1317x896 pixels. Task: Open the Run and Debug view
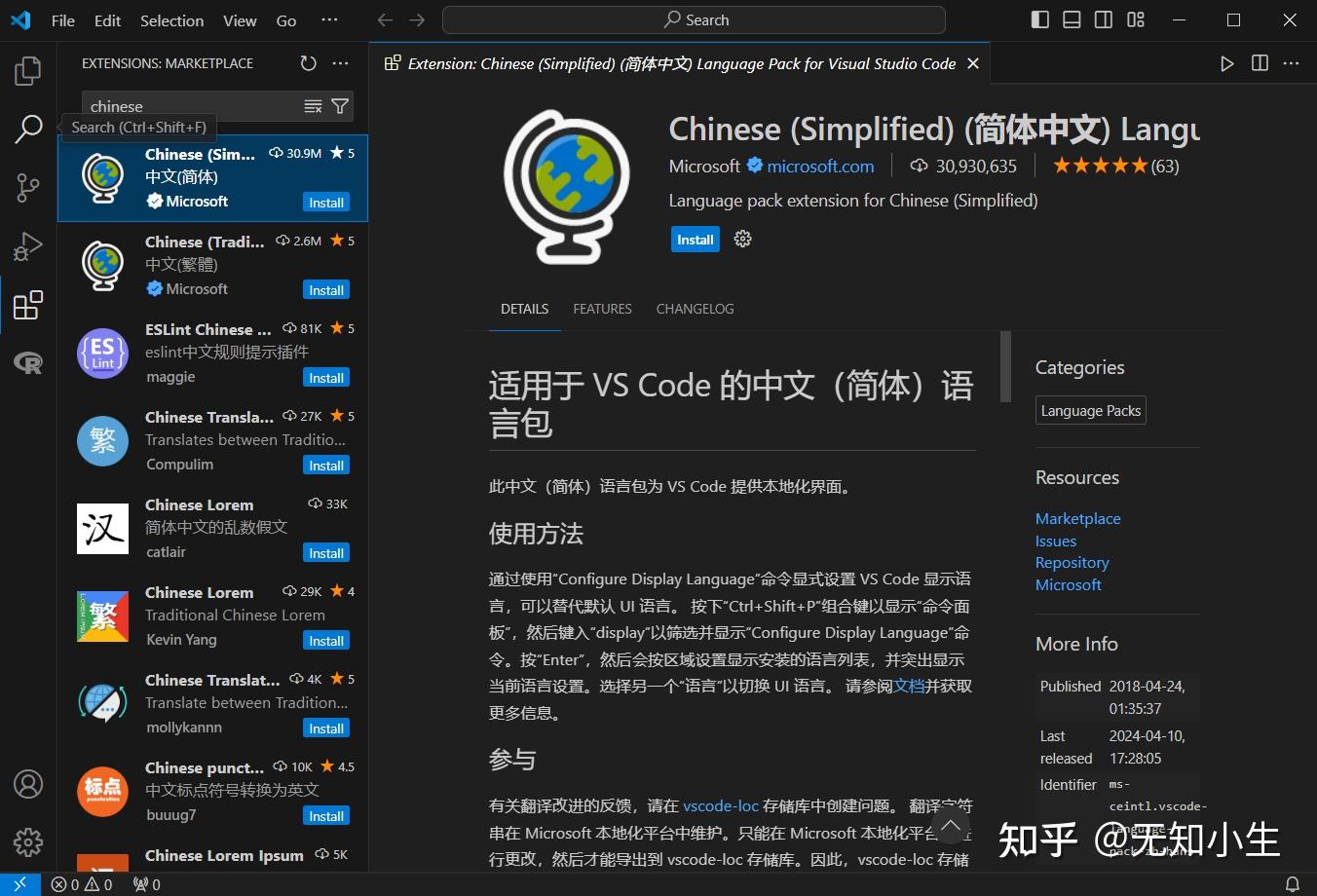point(26,245)
